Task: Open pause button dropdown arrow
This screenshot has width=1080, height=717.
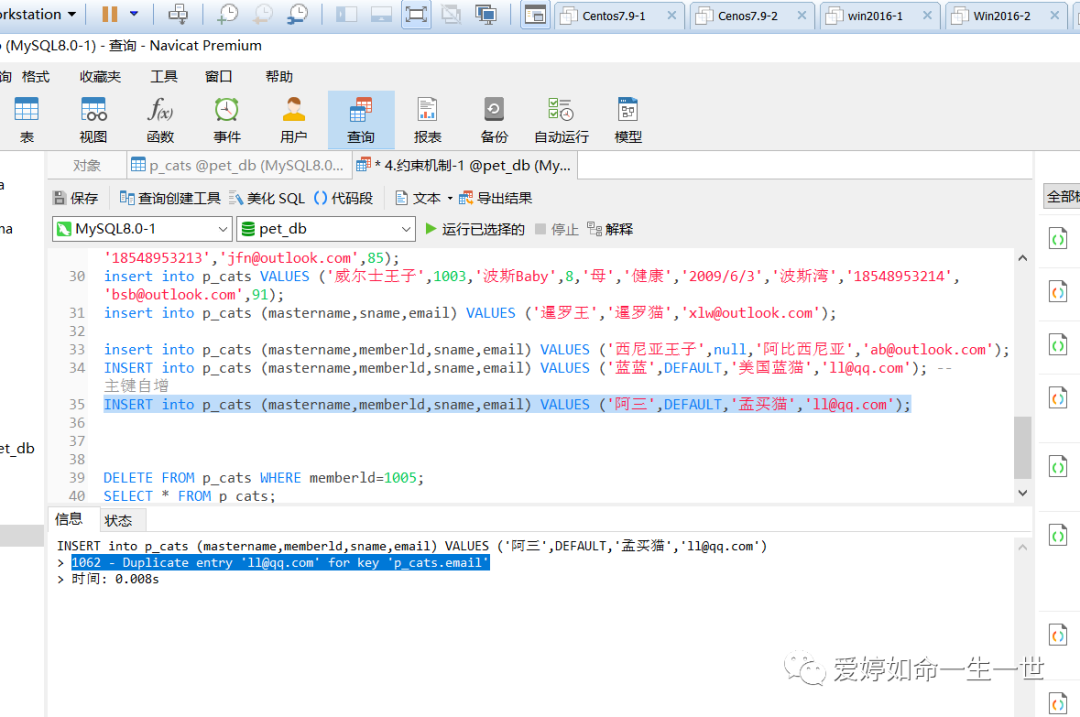Action: point(134,14)
